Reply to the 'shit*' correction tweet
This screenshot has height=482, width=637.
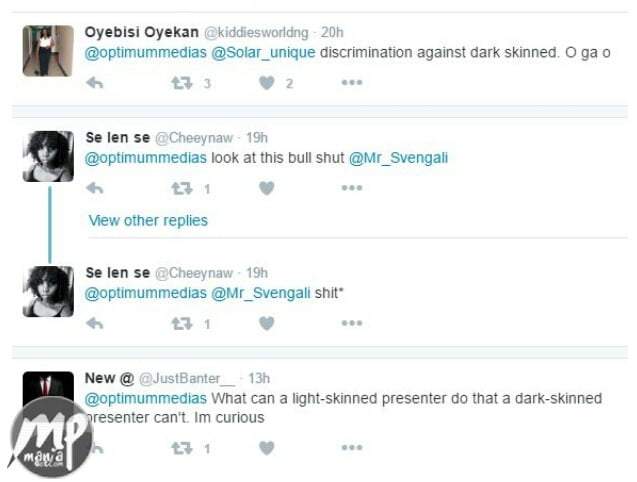click(x=95, y=324)
